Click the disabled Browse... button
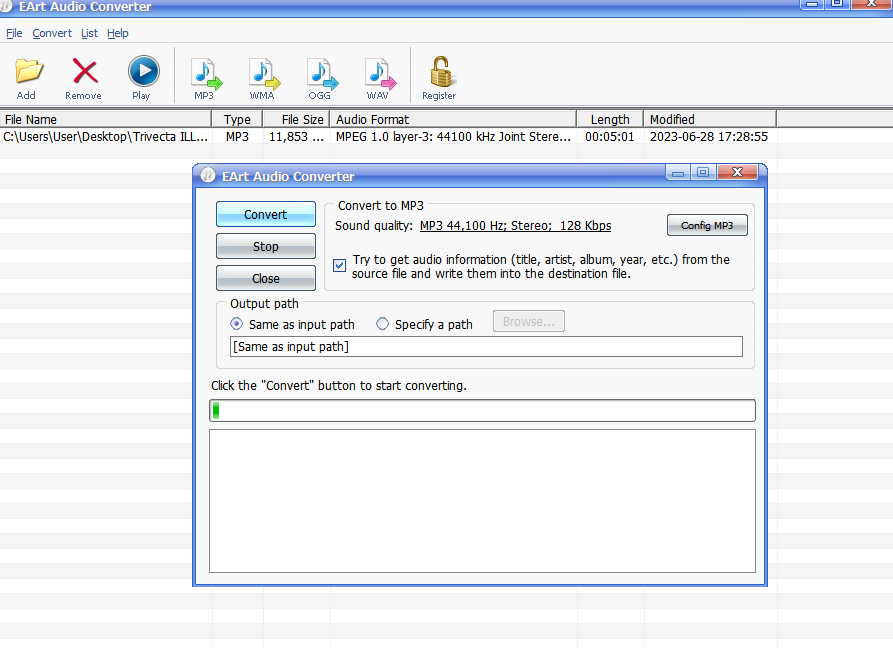The height and width of the screenshot is (648, 893). click(x=529, y=321)
